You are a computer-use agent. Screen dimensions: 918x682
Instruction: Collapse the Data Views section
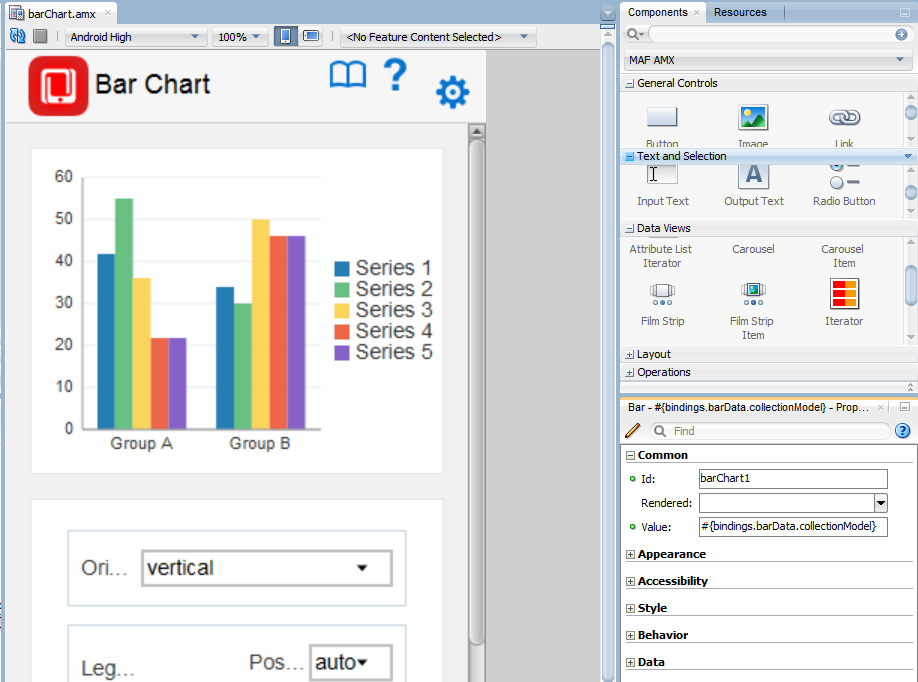click(629, 229)
